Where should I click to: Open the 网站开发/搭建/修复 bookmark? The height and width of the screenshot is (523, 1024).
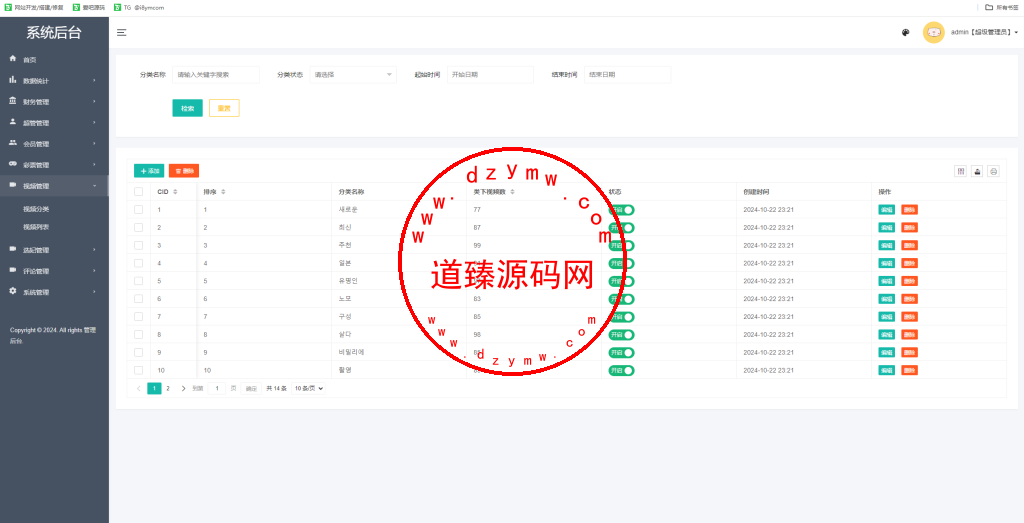33,7
